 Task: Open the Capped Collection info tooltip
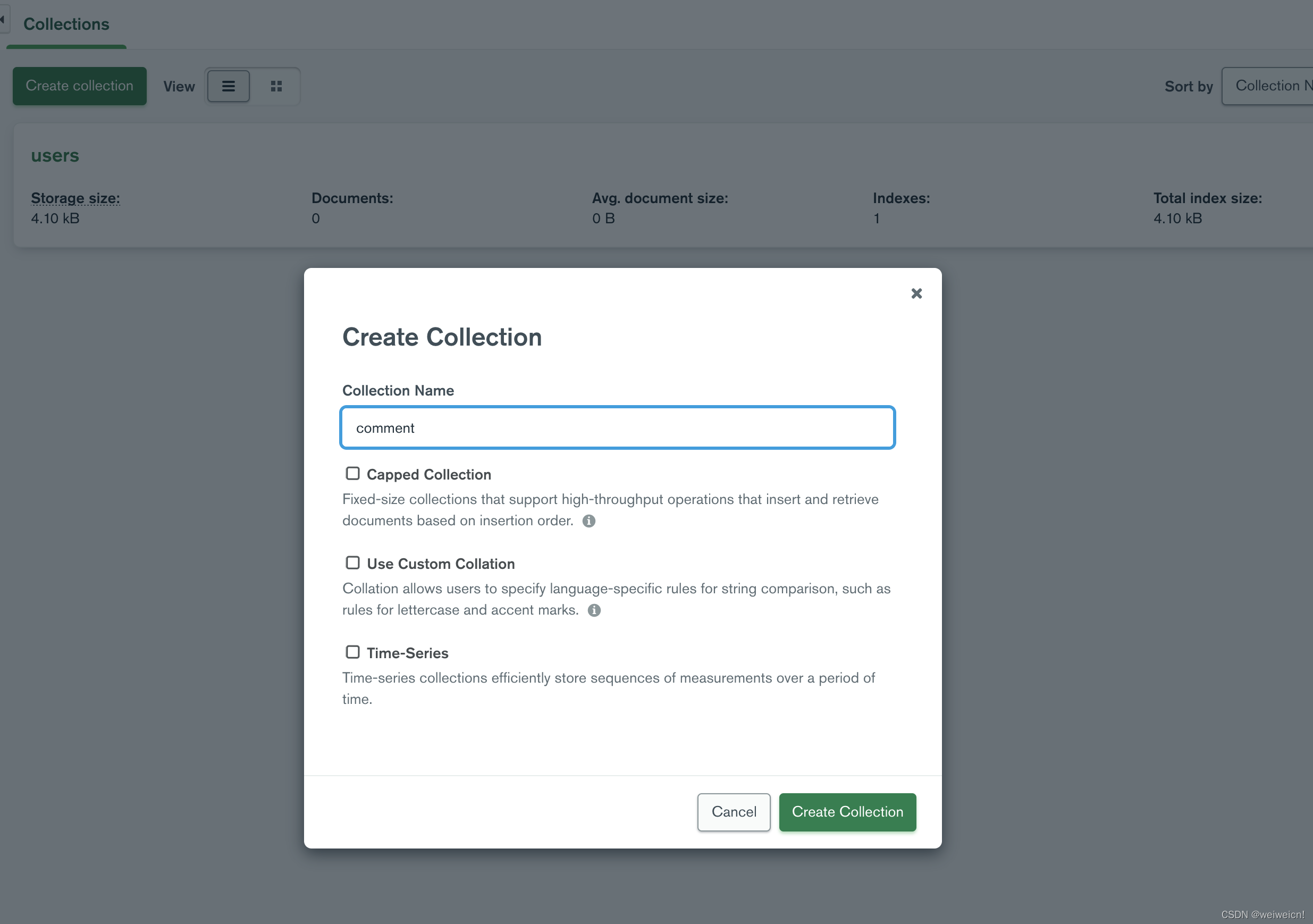point(589,521)
